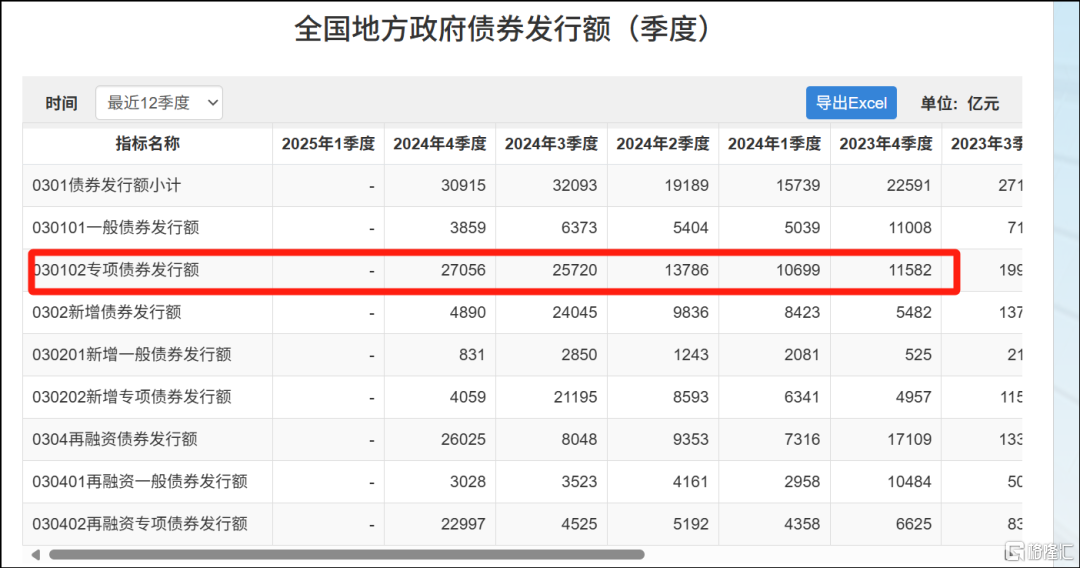Click the value 24045 in the table
The width and height of the screenshot is (1080, 568).
tap(575, 313)
